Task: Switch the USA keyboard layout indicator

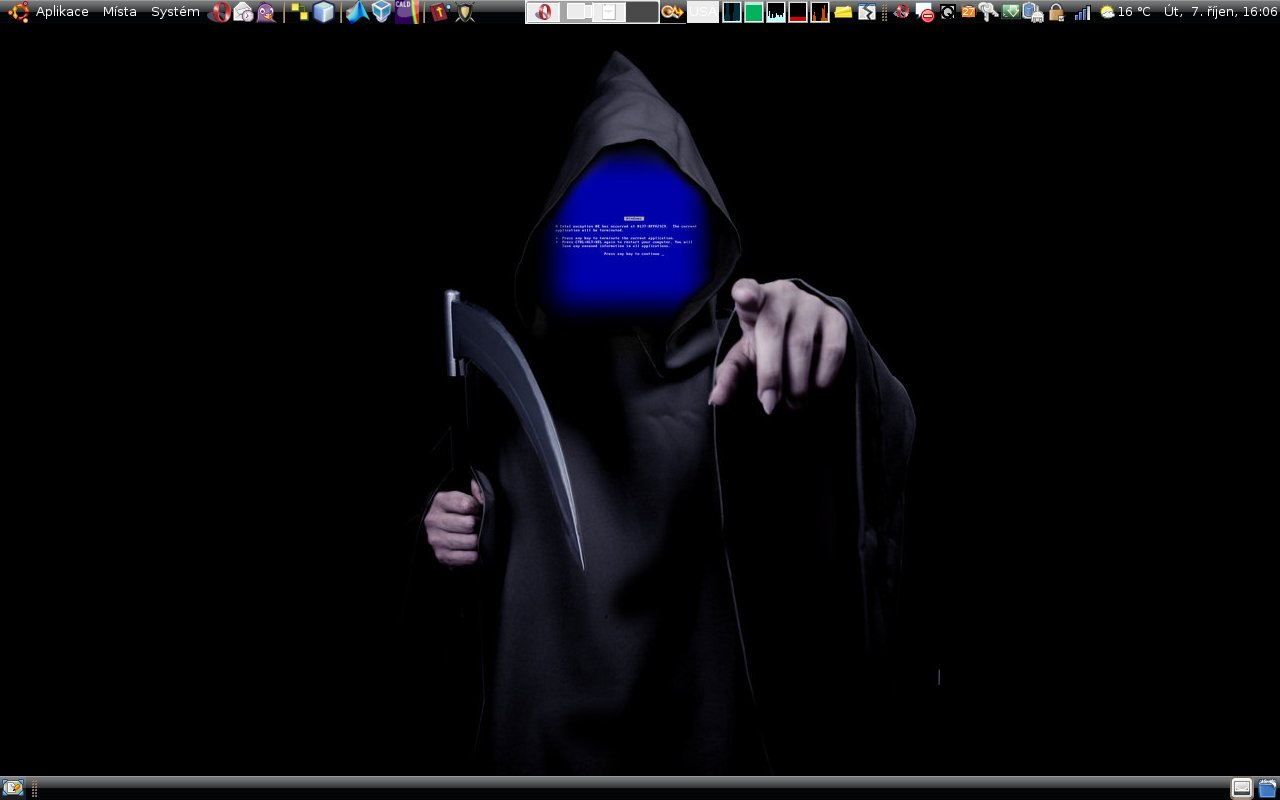Action: tap(703, 12)
